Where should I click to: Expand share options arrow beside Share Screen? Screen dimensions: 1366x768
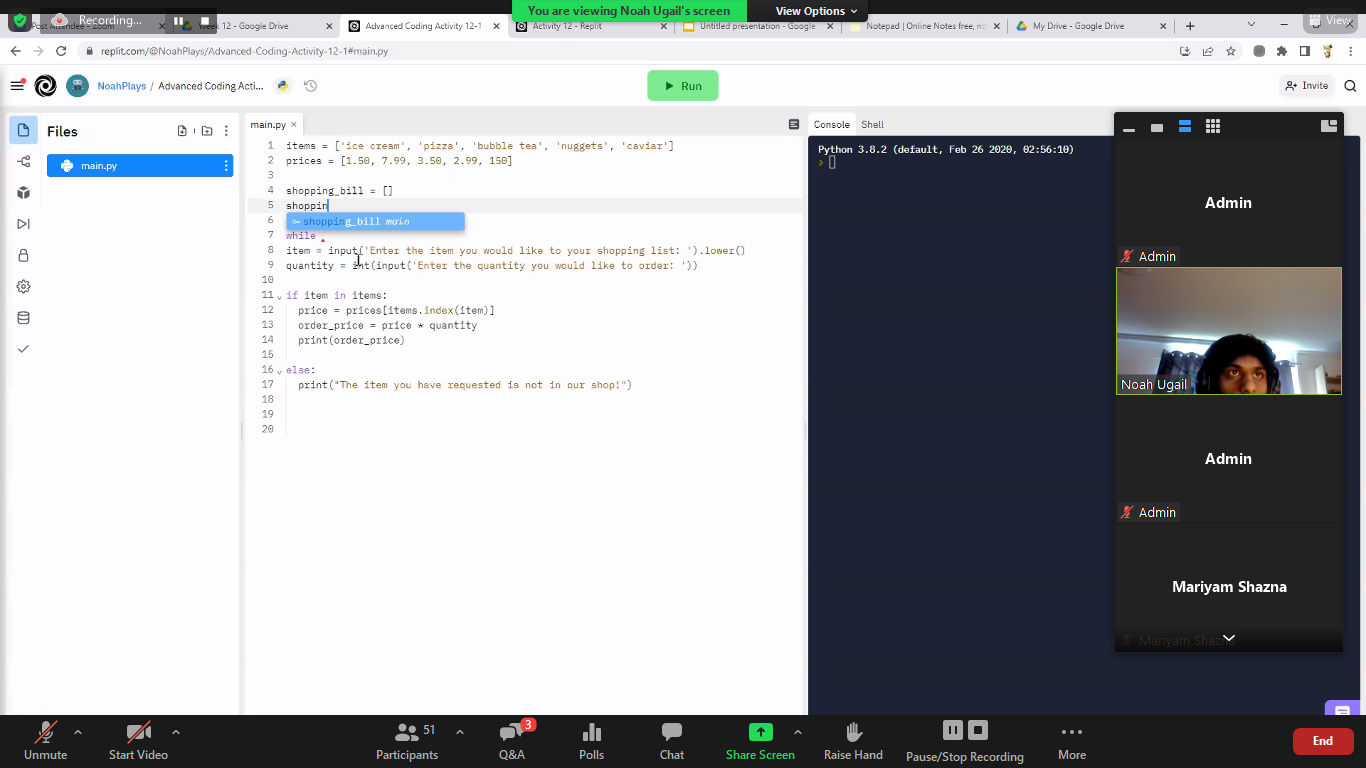(x=798, y=732)
